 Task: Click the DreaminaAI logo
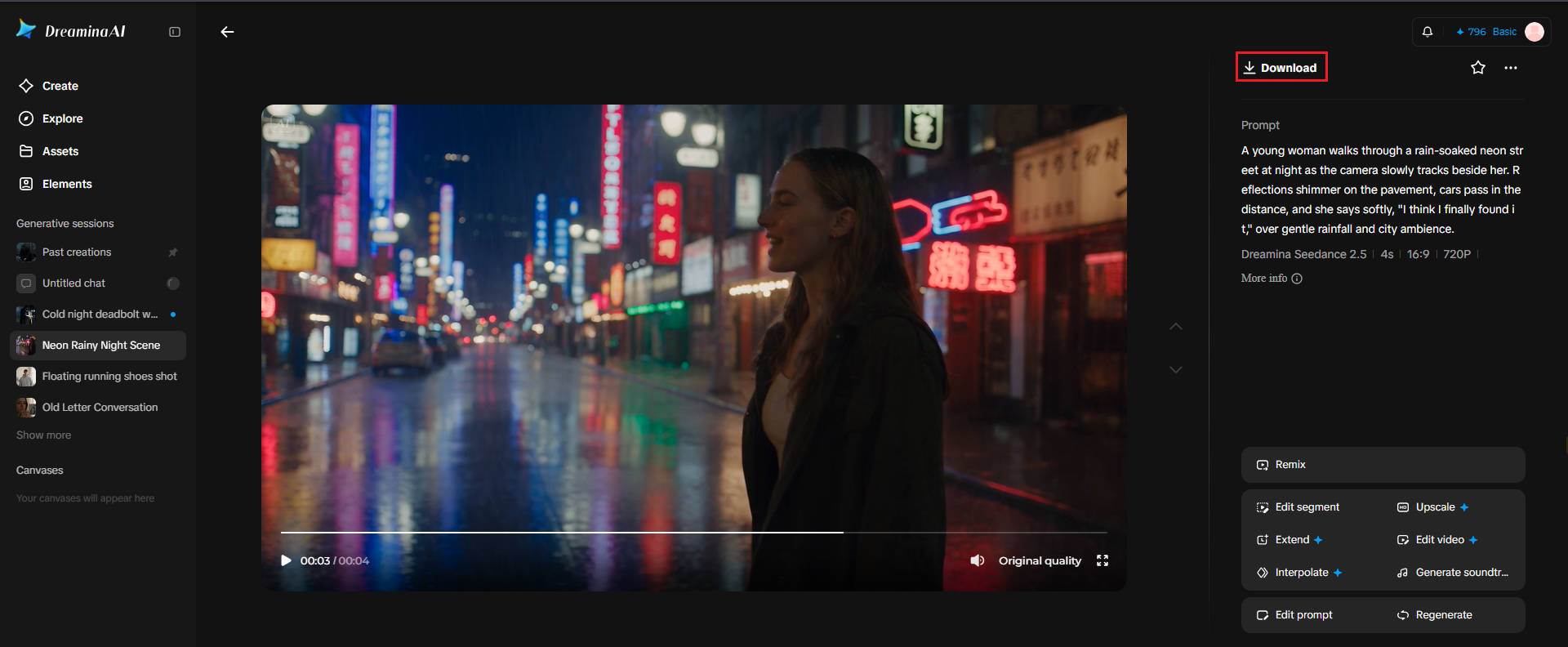pos(71,31)
